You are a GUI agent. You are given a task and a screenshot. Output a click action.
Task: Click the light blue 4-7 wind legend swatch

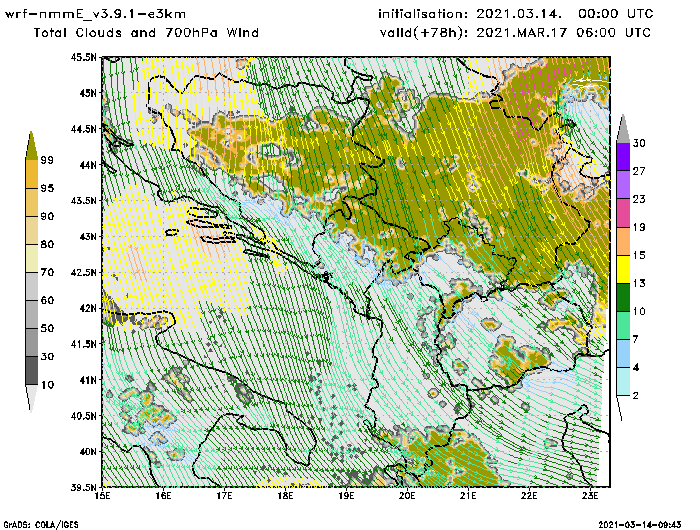(623, 354)
